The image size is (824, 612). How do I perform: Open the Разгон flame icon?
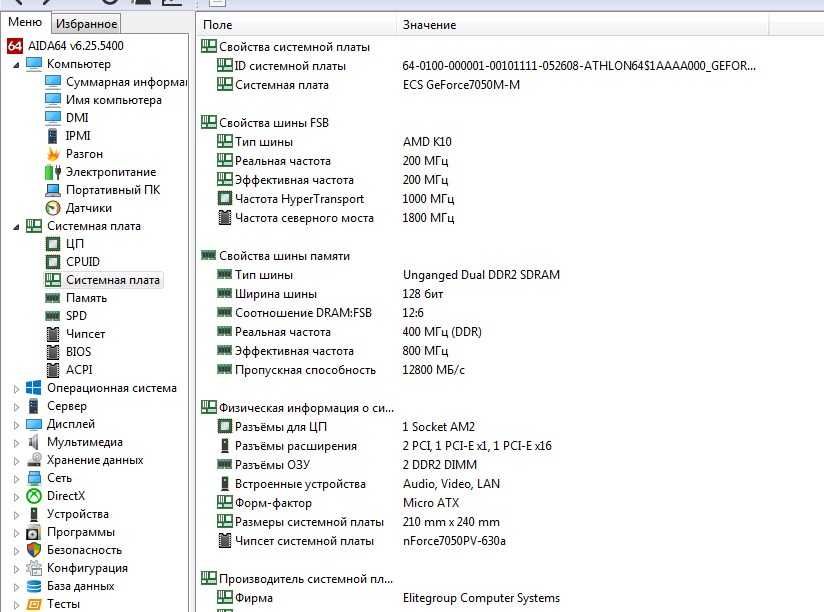[53, 154]
